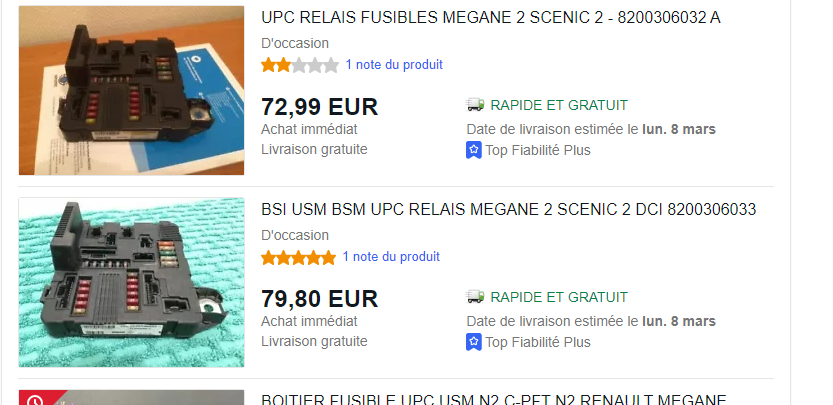Click the 'RAPIDE ET GRATUIT' label in the second listing

tap(559, 297)
